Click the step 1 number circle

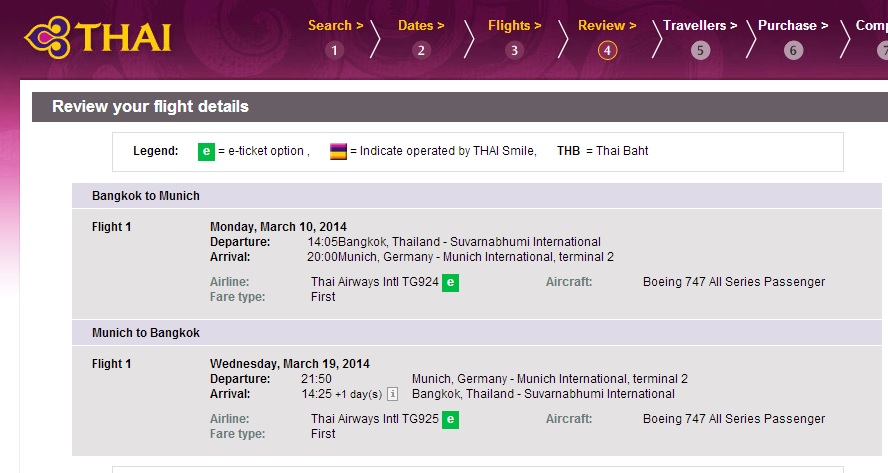(335, 51)
